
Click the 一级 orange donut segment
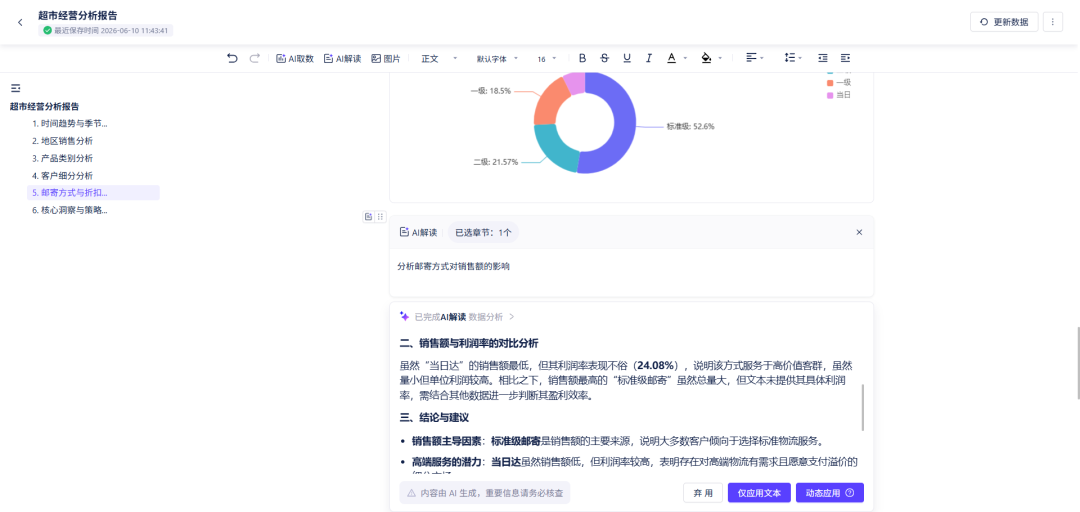(550, 103)
